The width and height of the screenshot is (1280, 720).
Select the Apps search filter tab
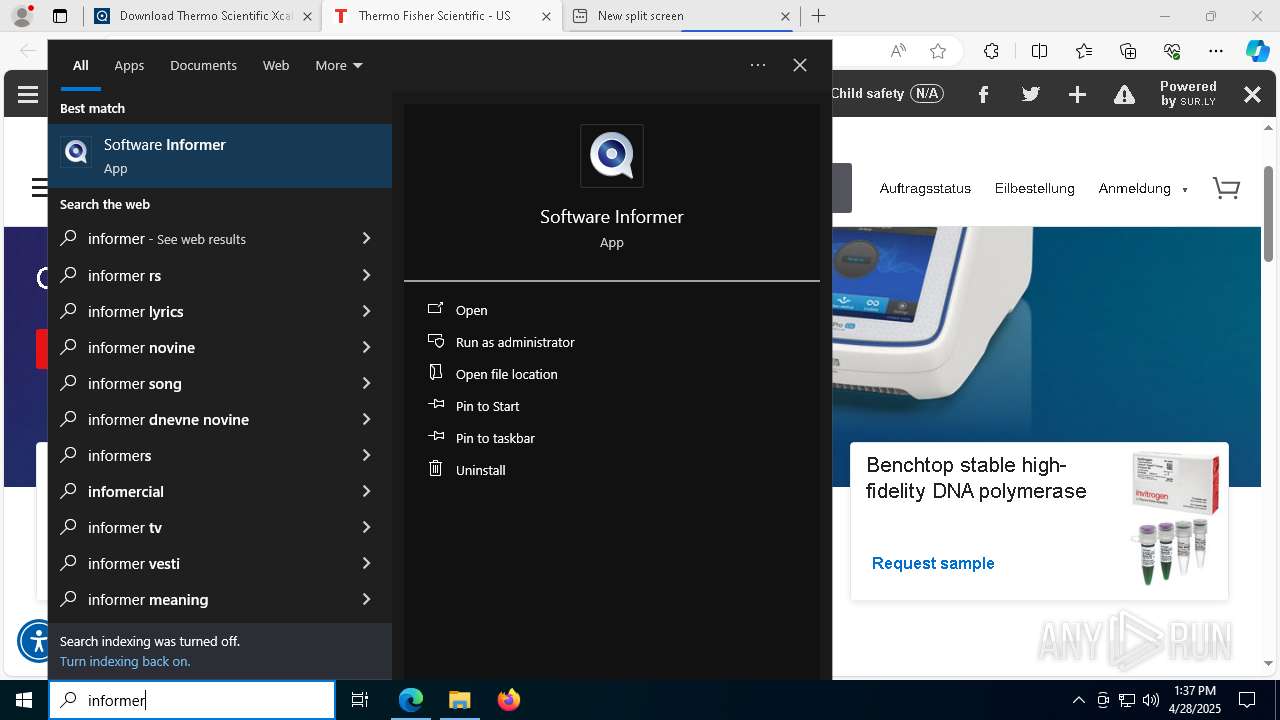pos(129,65)
